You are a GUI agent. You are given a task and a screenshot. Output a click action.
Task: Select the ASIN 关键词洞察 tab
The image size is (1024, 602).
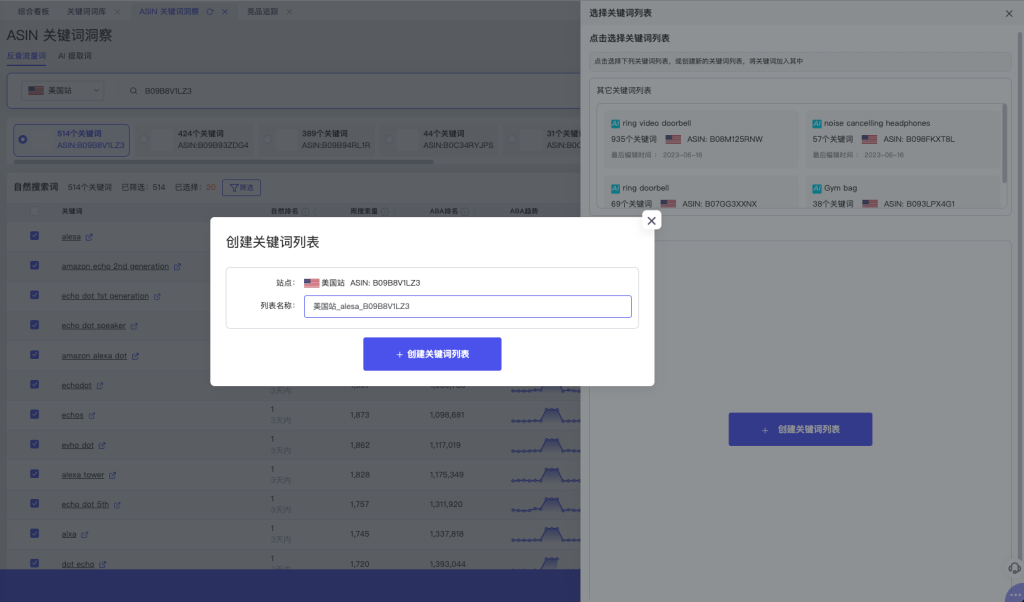tap(168, 12)
